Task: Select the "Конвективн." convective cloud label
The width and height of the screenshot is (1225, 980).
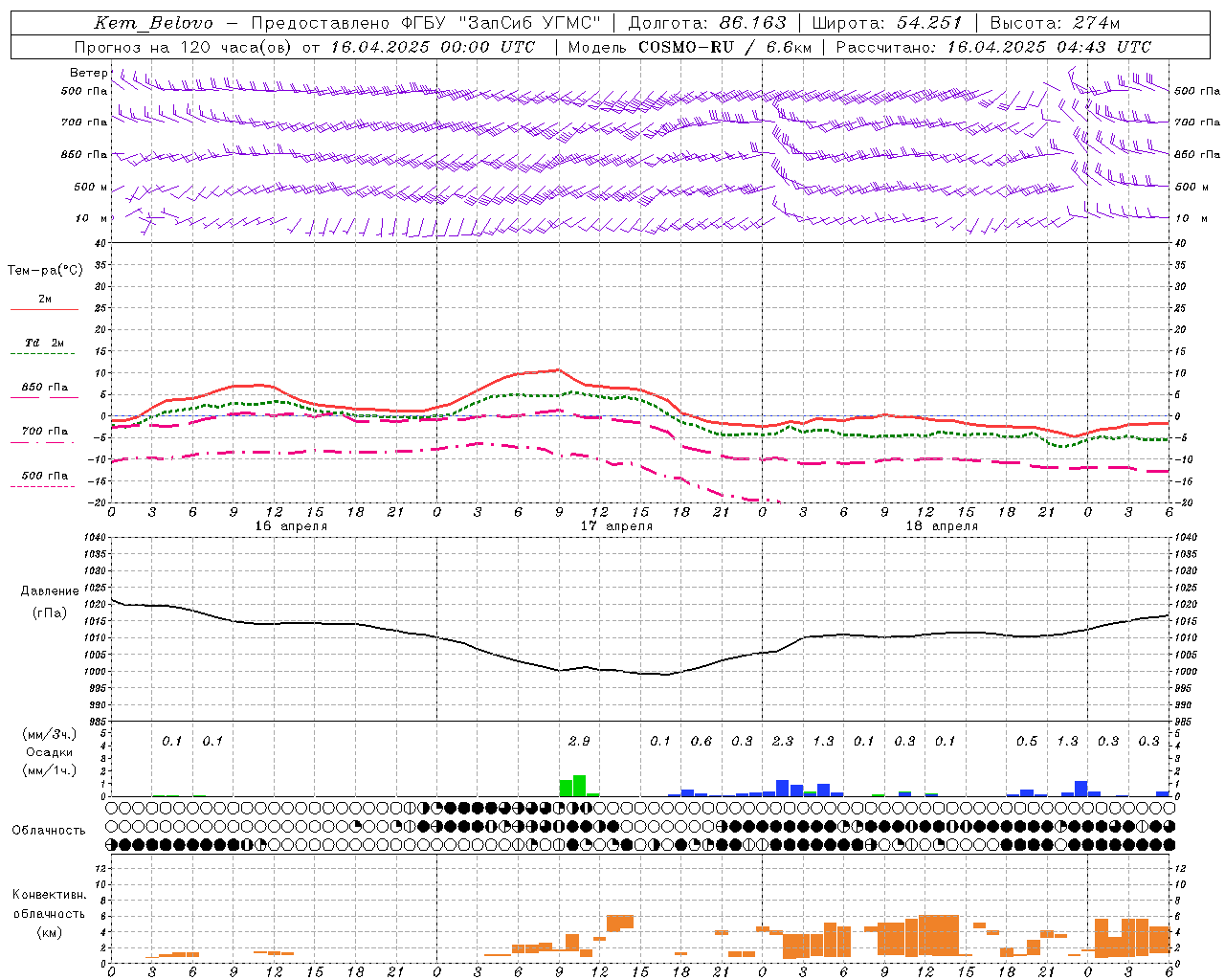Action: tap(49, 895)
